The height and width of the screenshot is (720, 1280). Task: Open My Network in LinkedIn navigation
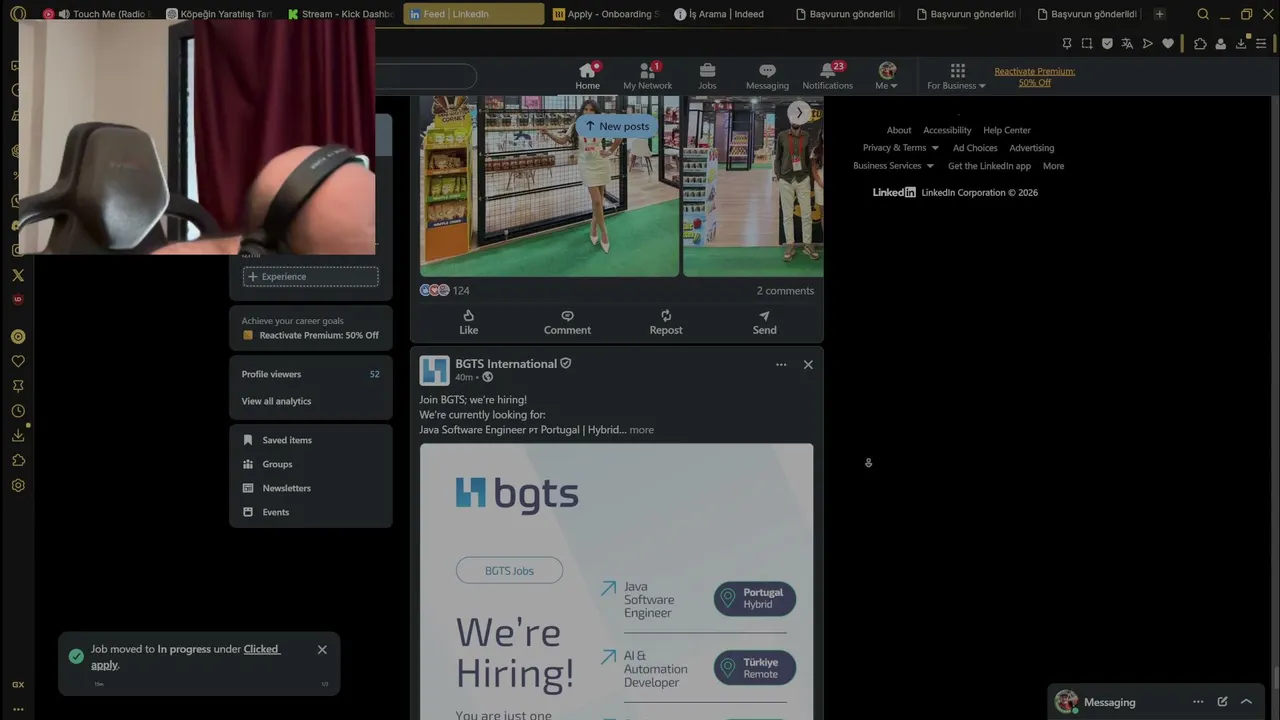pos(648,76)
